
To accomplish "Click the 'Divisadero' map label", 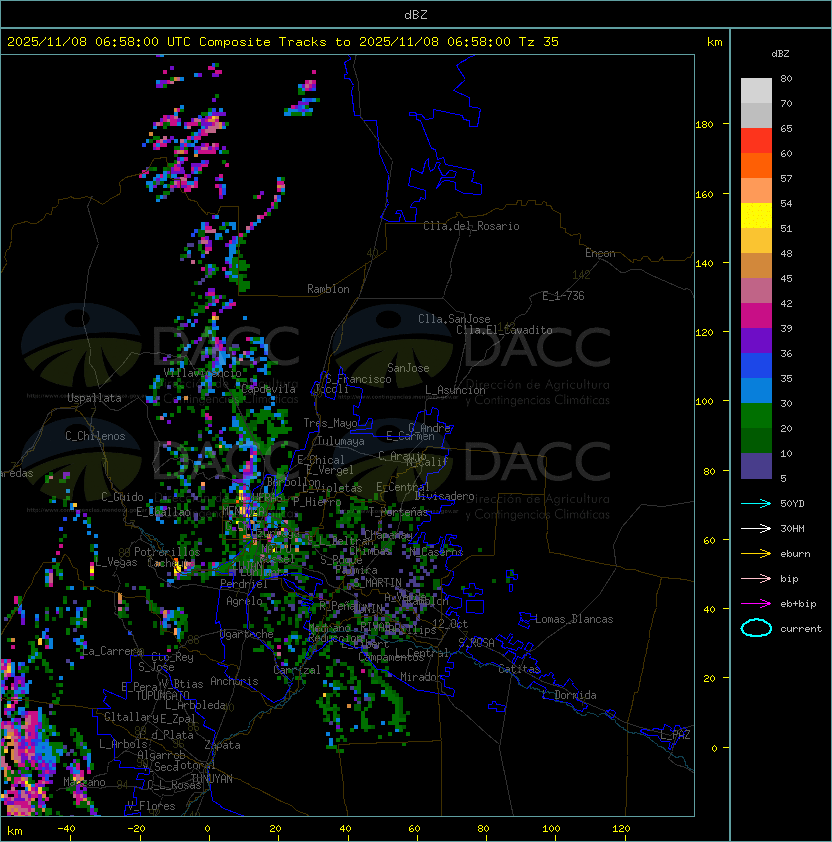I will point(445,496).
